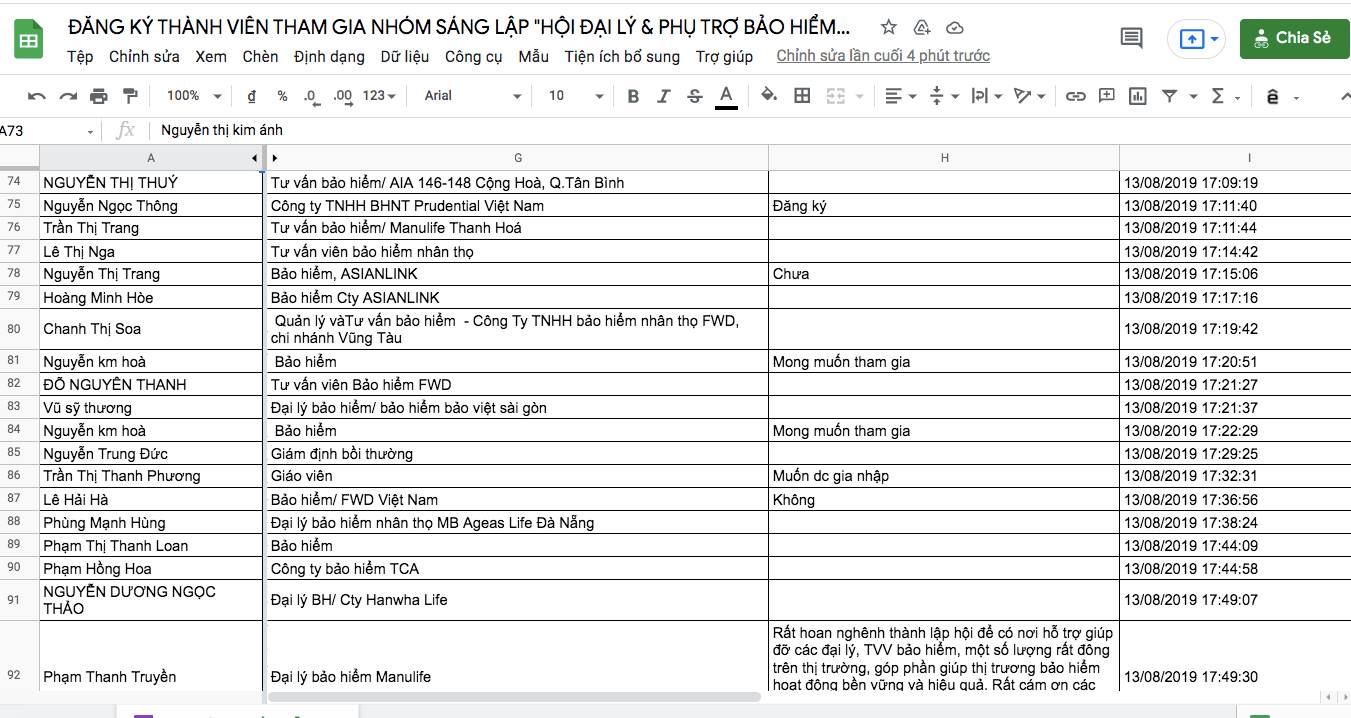The height and width of the screenshot is (718, 1351).
Task: Decrease decimal places button
Action: [311, 96]
